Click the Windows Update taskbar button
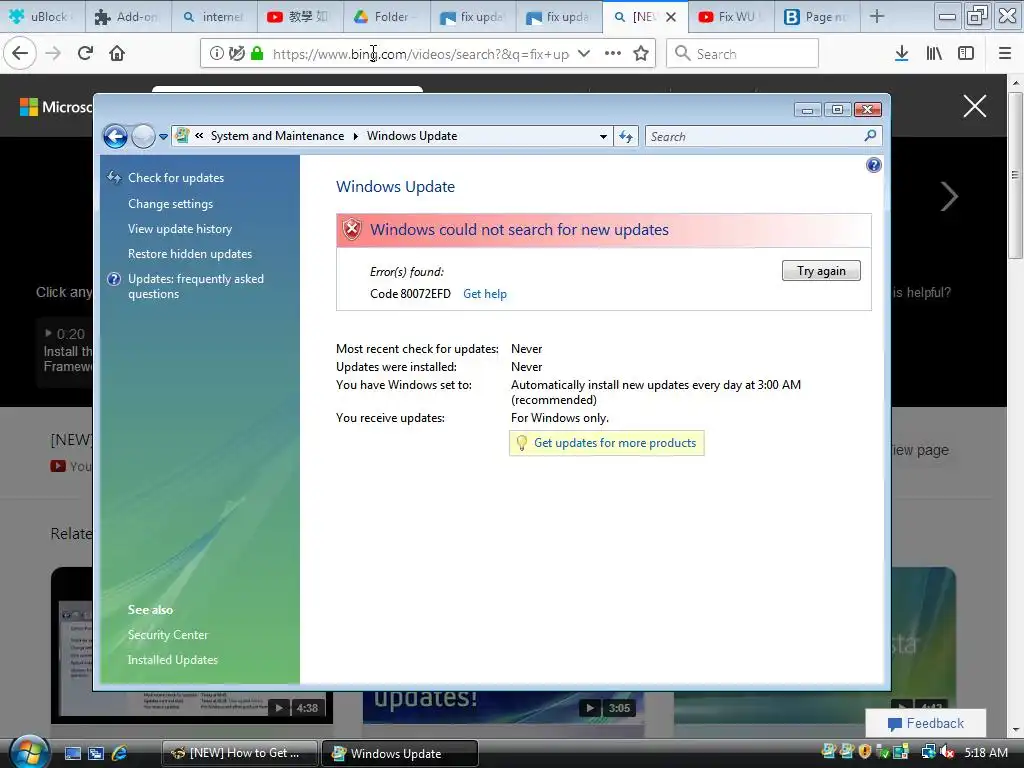1024x768 pixels. tap(400, 753)
